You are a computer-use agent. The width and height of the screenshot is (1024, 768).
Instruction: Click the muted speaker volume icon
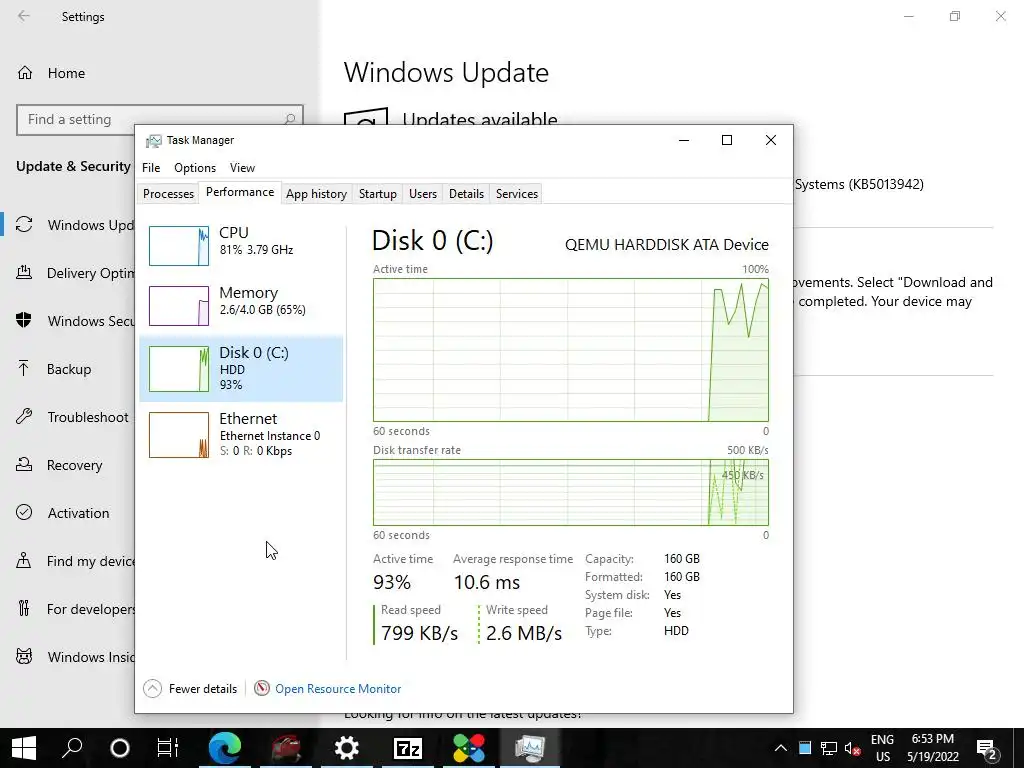[852, 748]
